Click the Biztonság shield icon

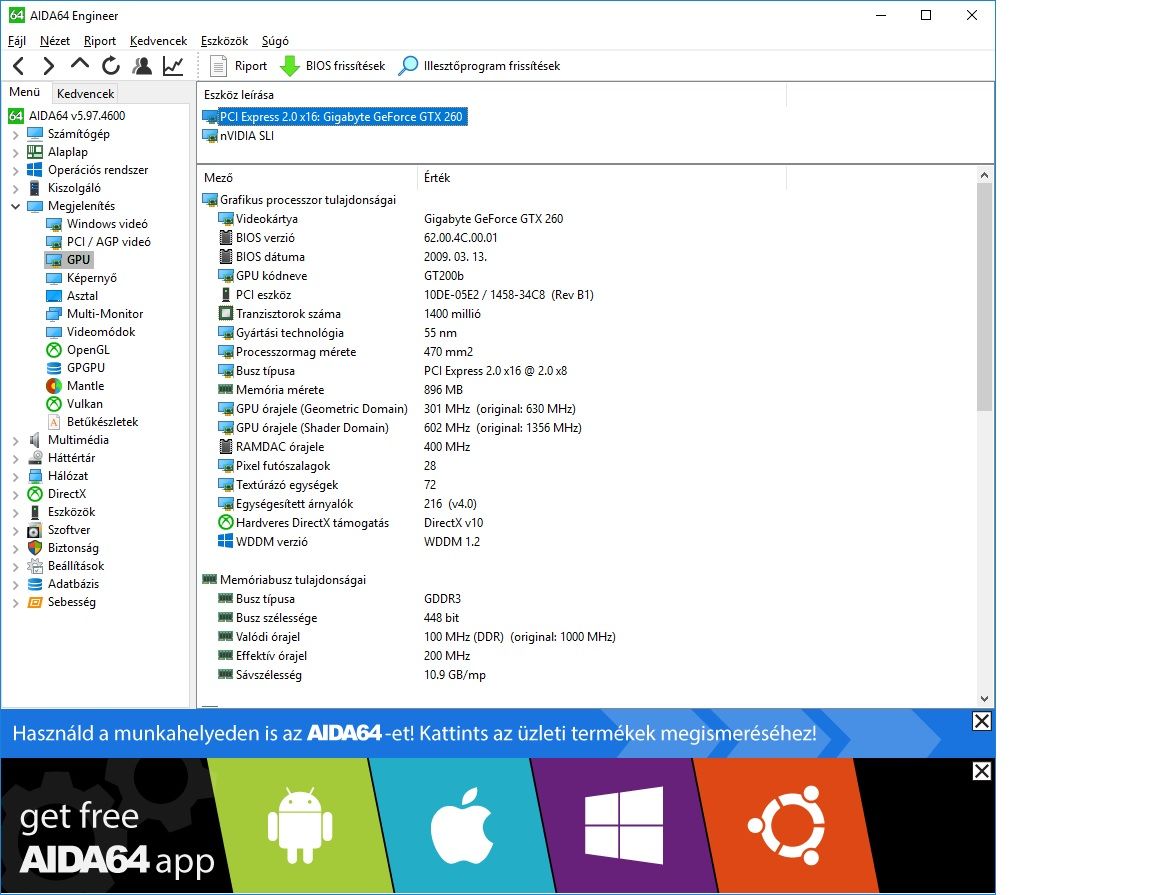(35, 548)
